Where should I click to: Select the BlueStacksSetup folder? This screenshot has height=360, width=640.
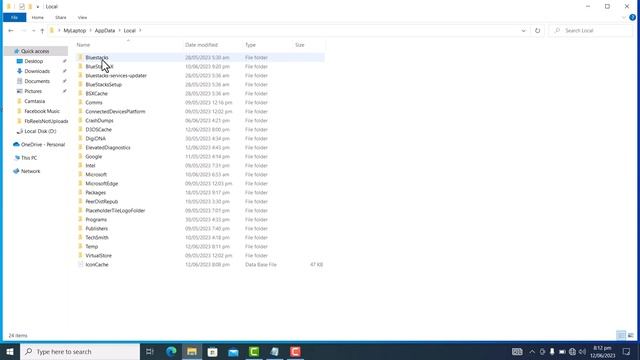point(104,84)
